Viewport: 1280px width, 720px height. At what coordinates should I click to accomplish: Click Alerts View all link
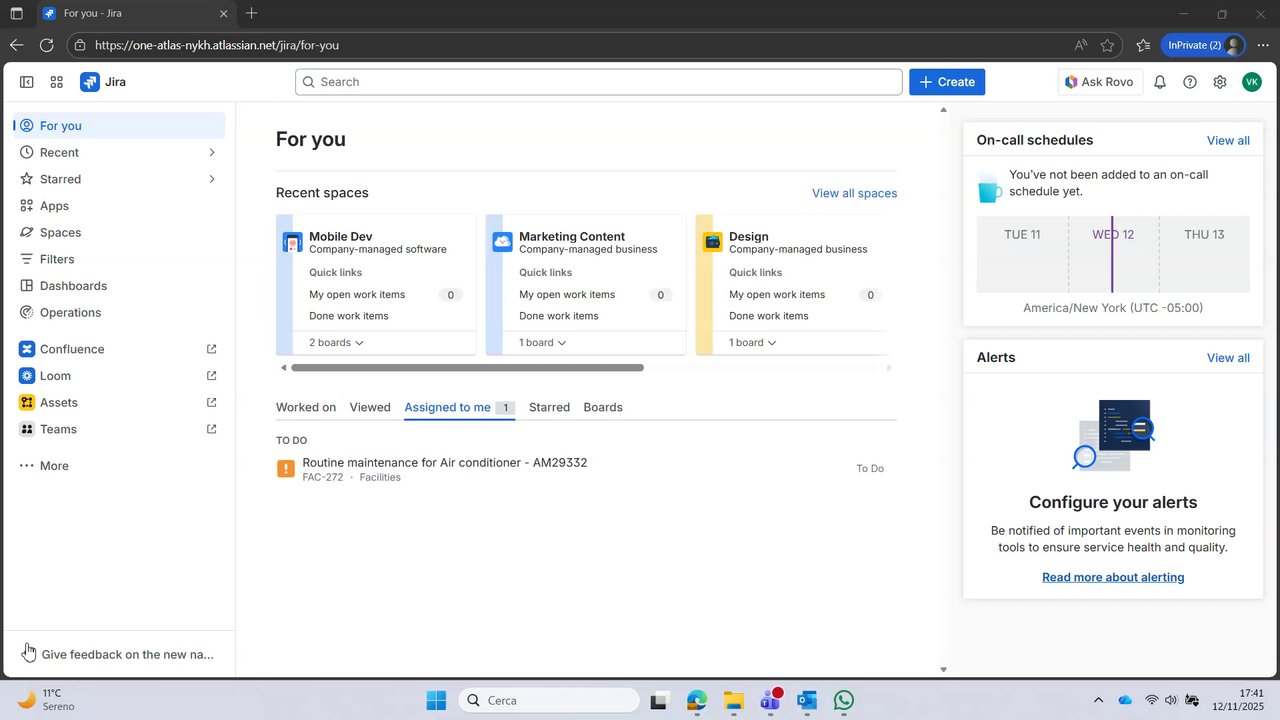click(1228, 357)
